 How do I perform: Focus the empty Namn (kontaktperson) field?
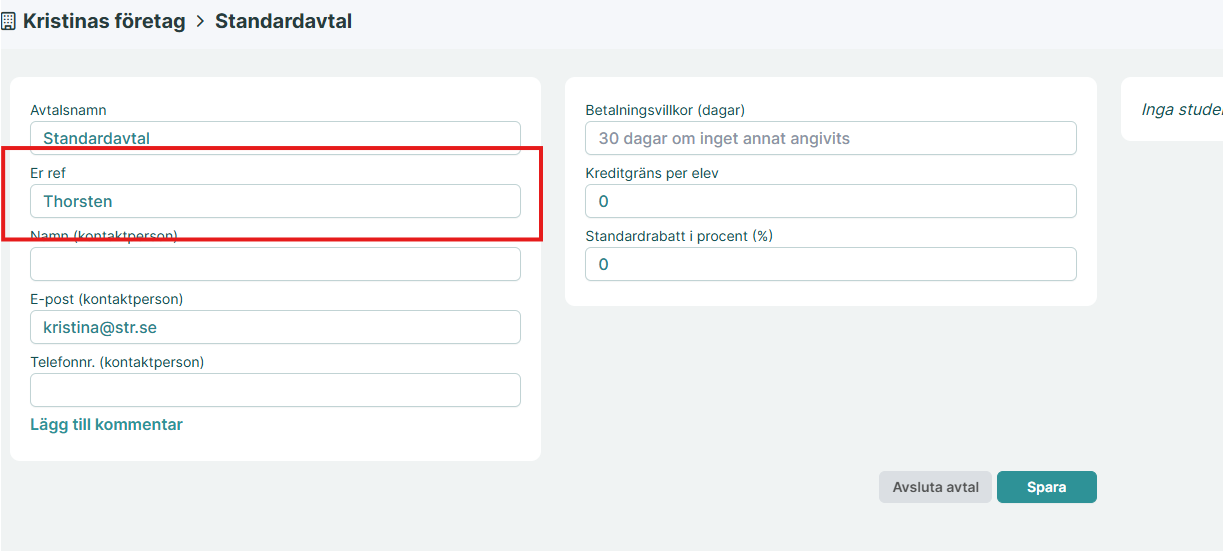275,264
